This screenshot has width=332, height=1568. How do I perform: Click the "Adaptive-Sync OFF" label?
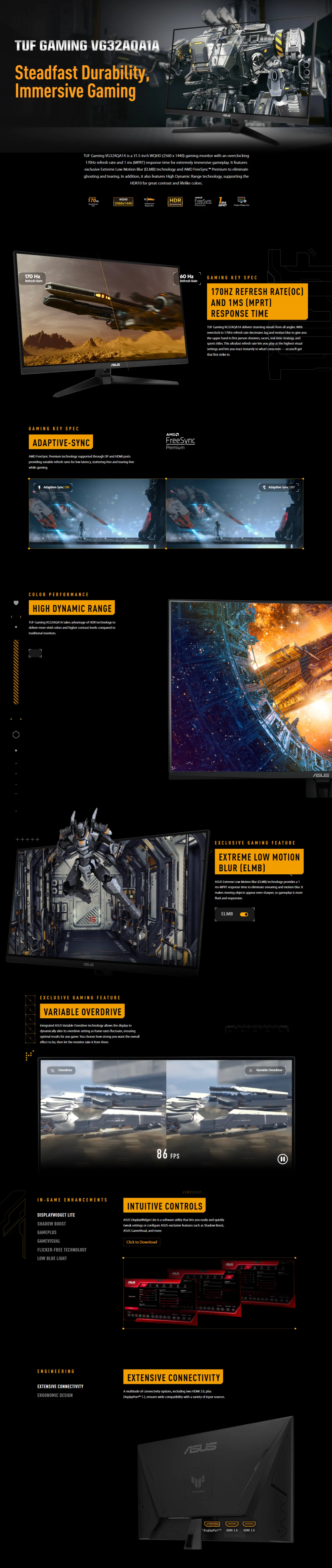[278, 488]
